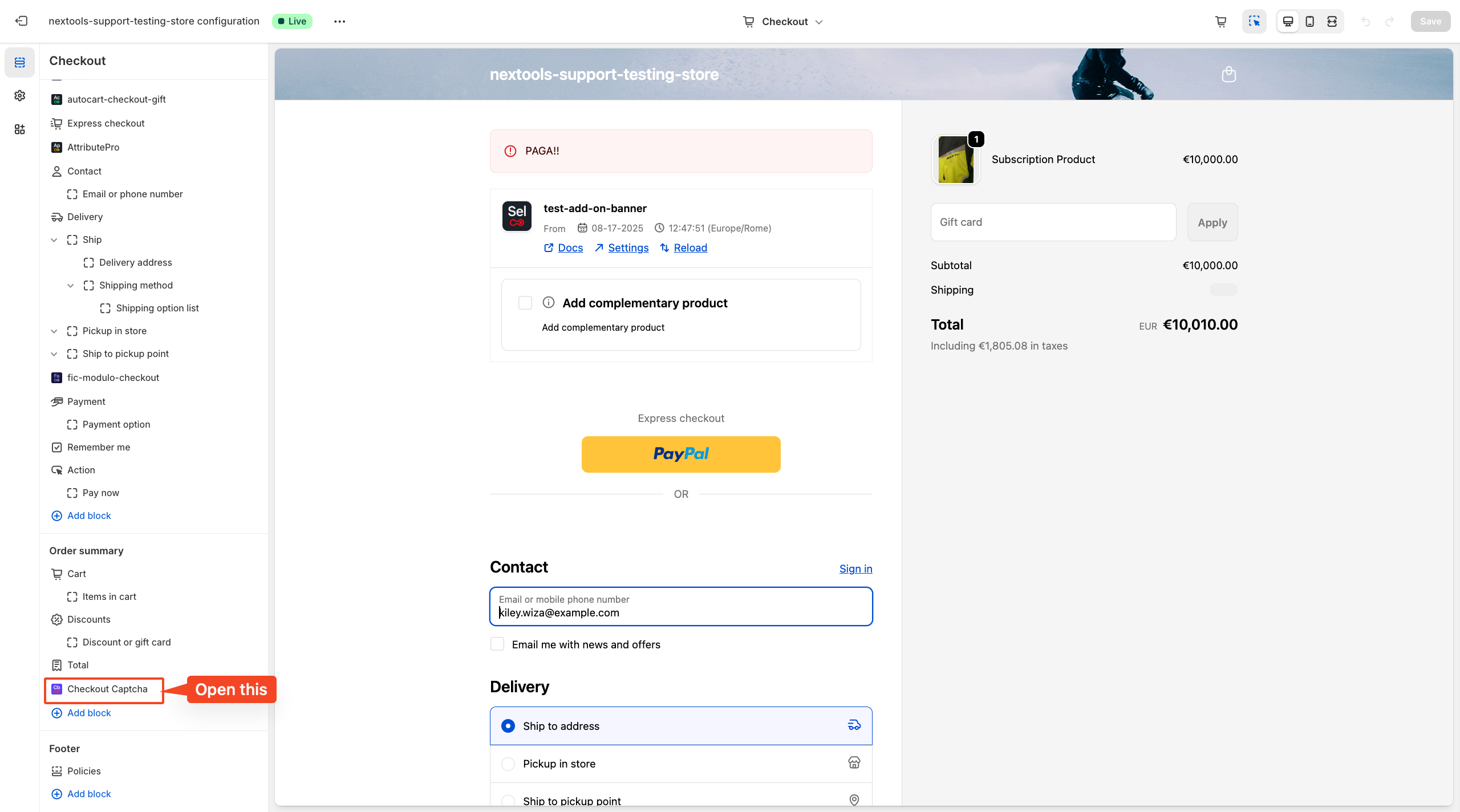Screen dimensions: 1460x812
Task: Toggle the inspector selection tool
Action: pos(1254,21)
